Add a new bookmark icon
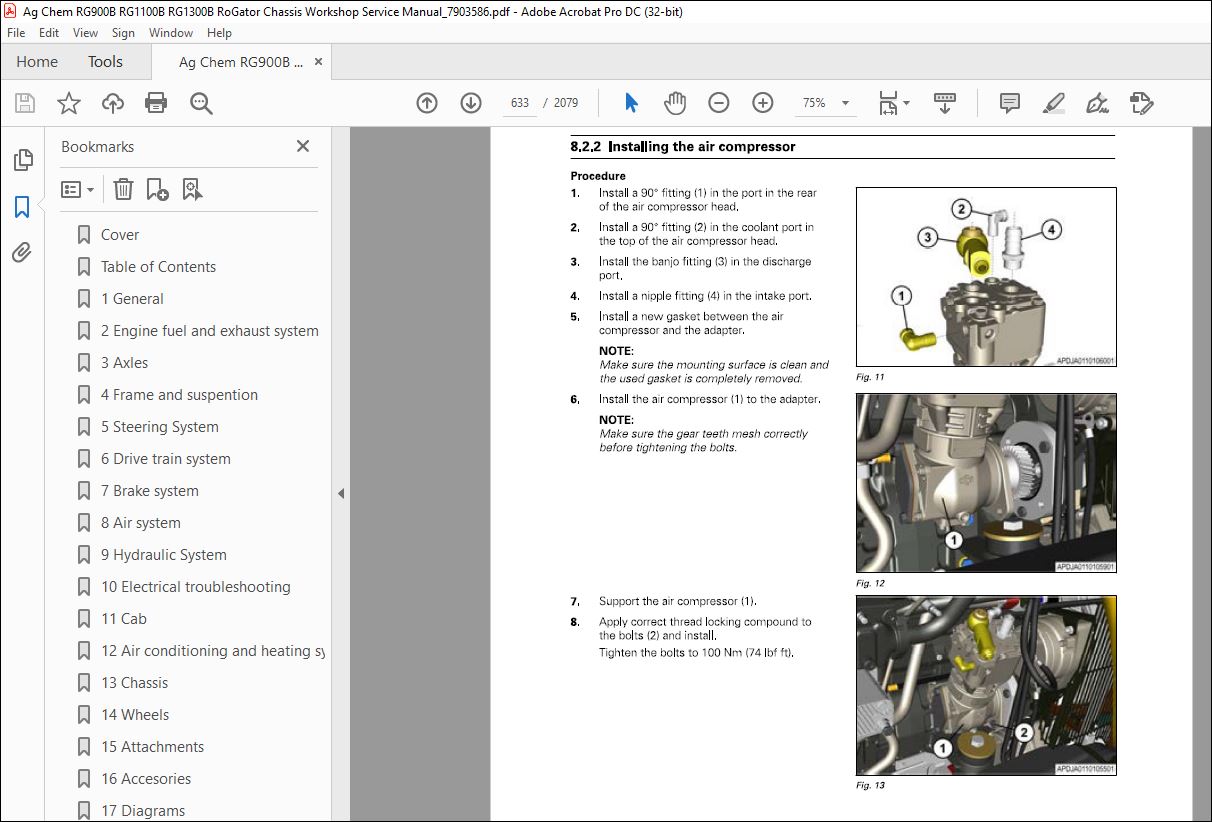The width and height of the screenshot is (1212, 822). coord(157,189)
